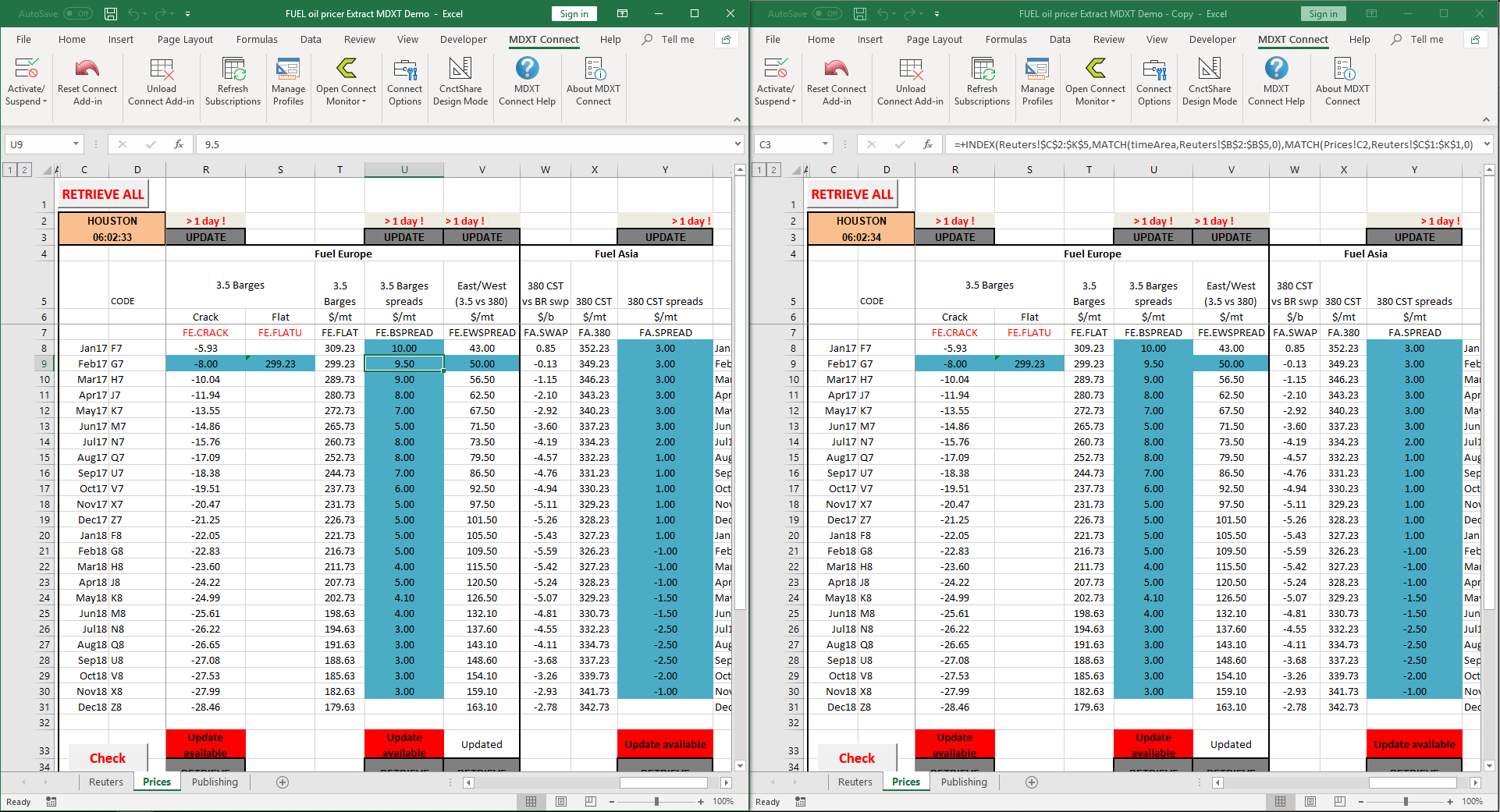Collapse the ribbon in left window

pyautogui.click(x=737, y=119)
